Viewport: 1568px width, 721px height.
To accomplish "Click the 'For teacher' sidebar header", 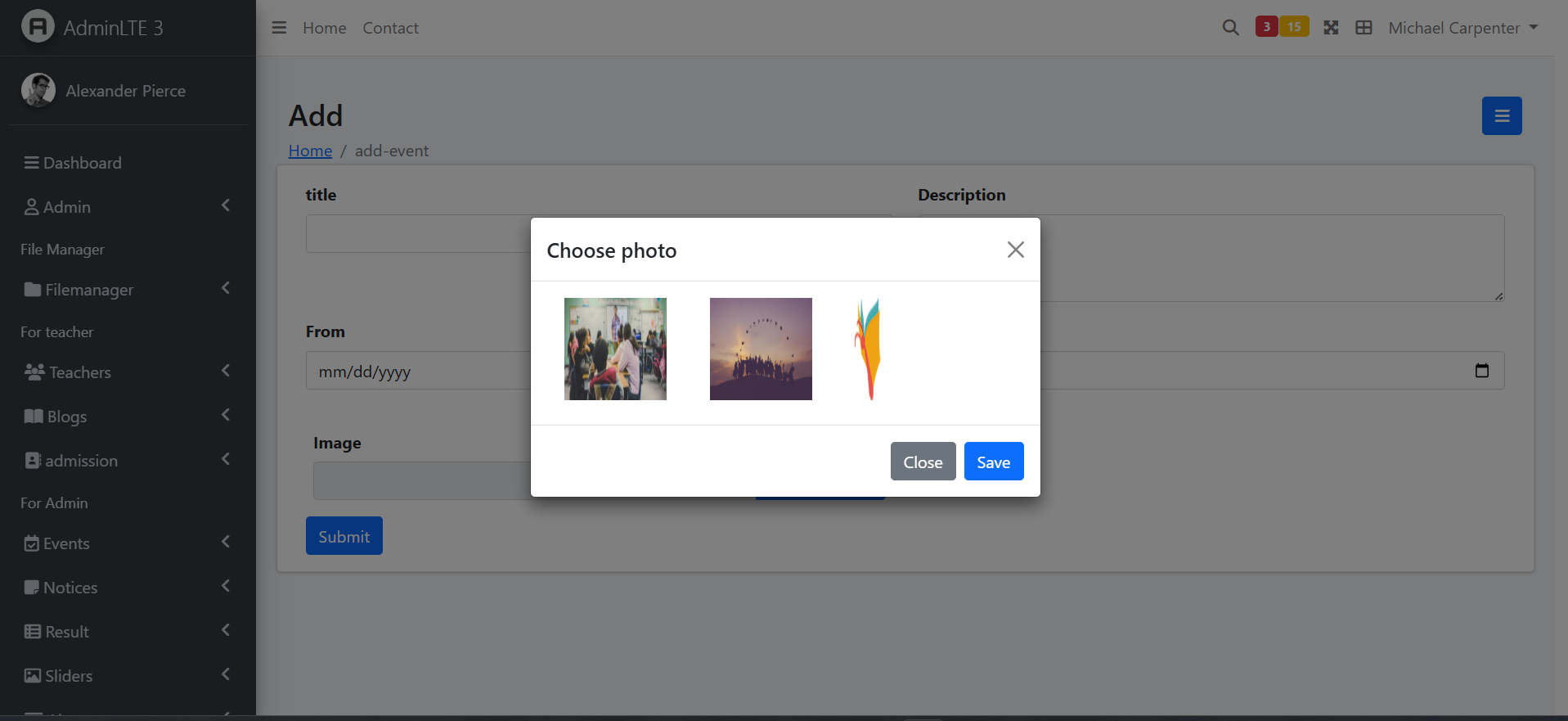I will [x=56, y=332].
